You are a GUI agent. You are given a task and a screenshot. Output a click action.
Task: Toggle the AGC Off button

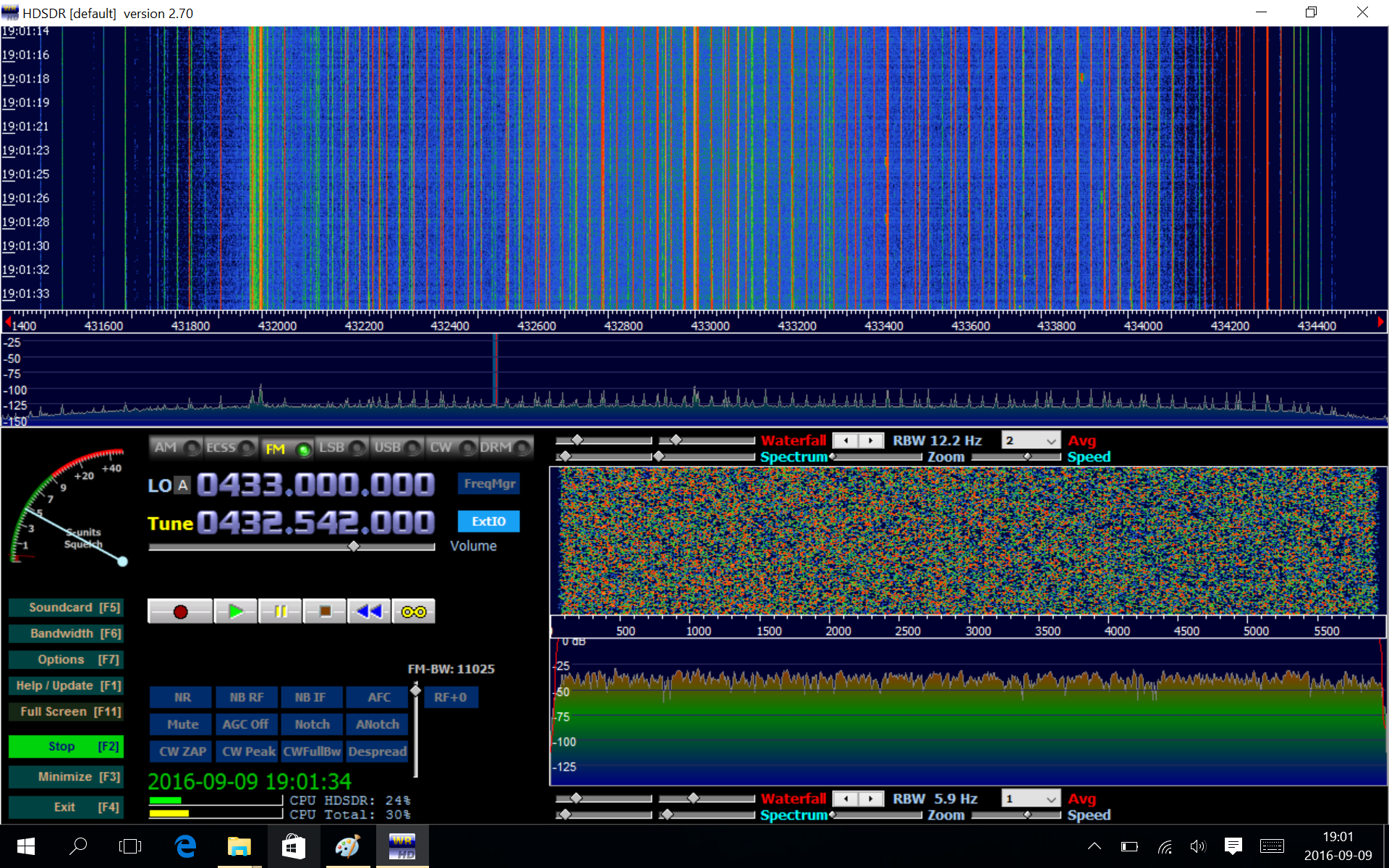point(245,724)
